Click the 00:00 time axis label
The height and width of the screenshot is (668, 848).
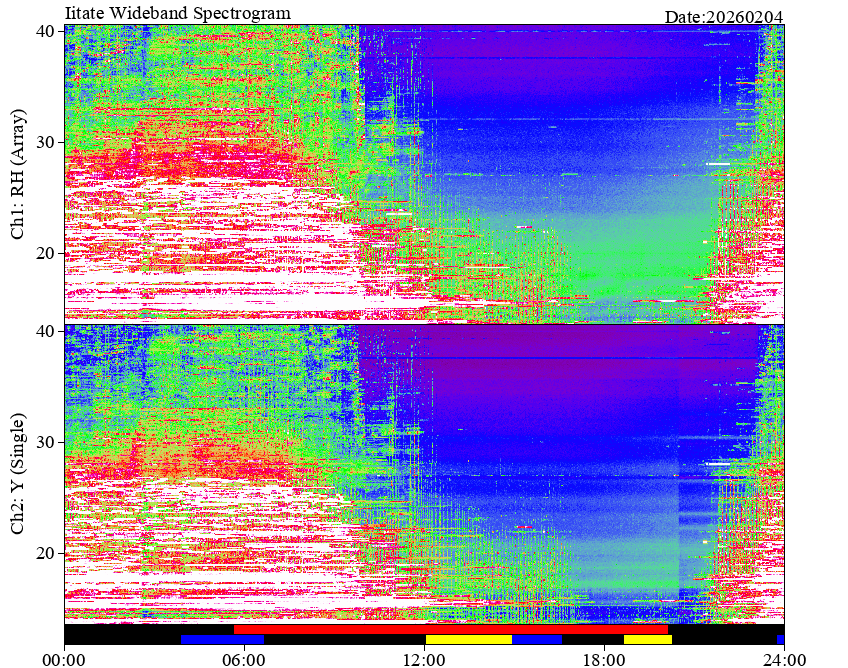coord(65,660)
